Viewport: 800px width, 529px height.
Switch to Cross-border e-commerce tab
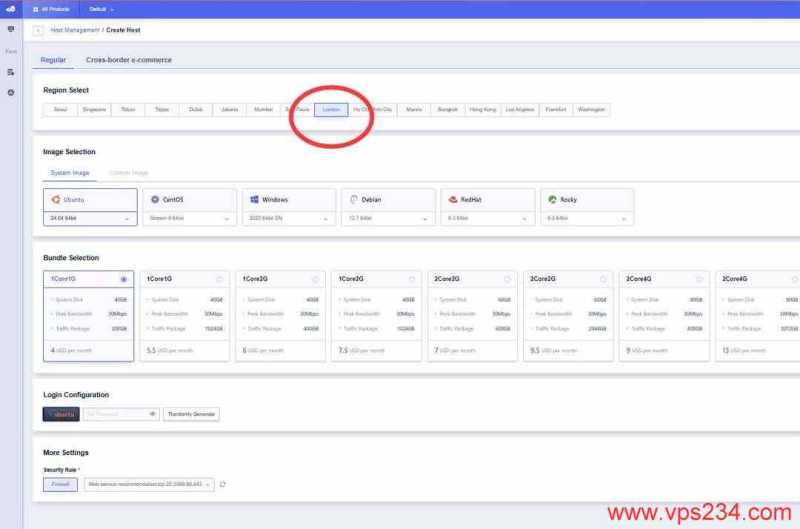coord(129,60)
